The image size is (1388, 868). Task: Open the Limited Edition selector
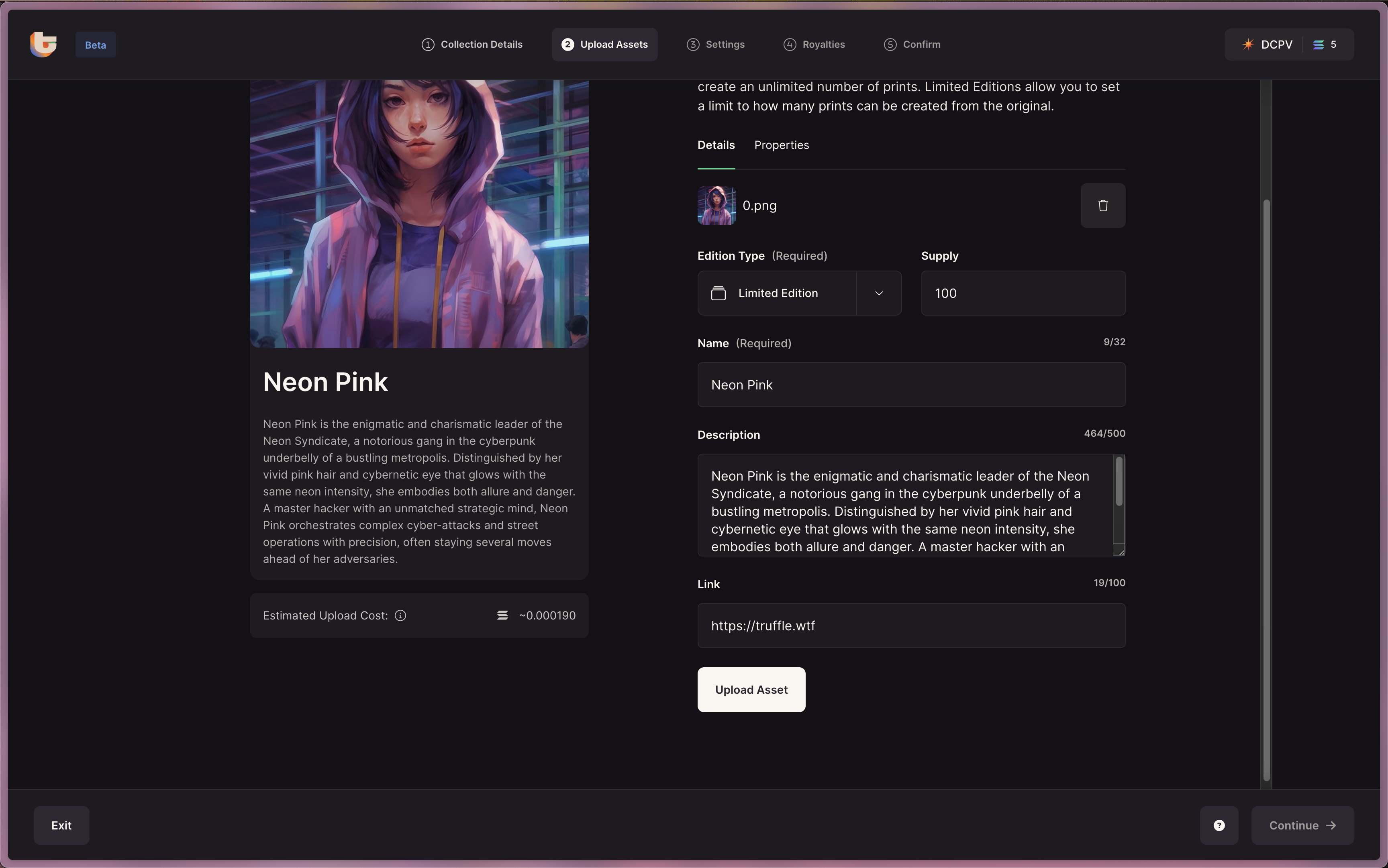(x=777, y=293)
